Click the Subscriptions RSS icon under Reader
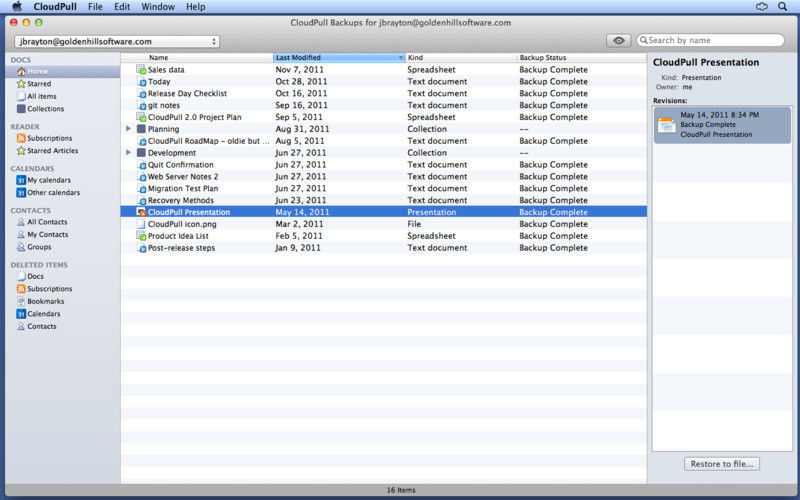 click(x=21, y=138)
